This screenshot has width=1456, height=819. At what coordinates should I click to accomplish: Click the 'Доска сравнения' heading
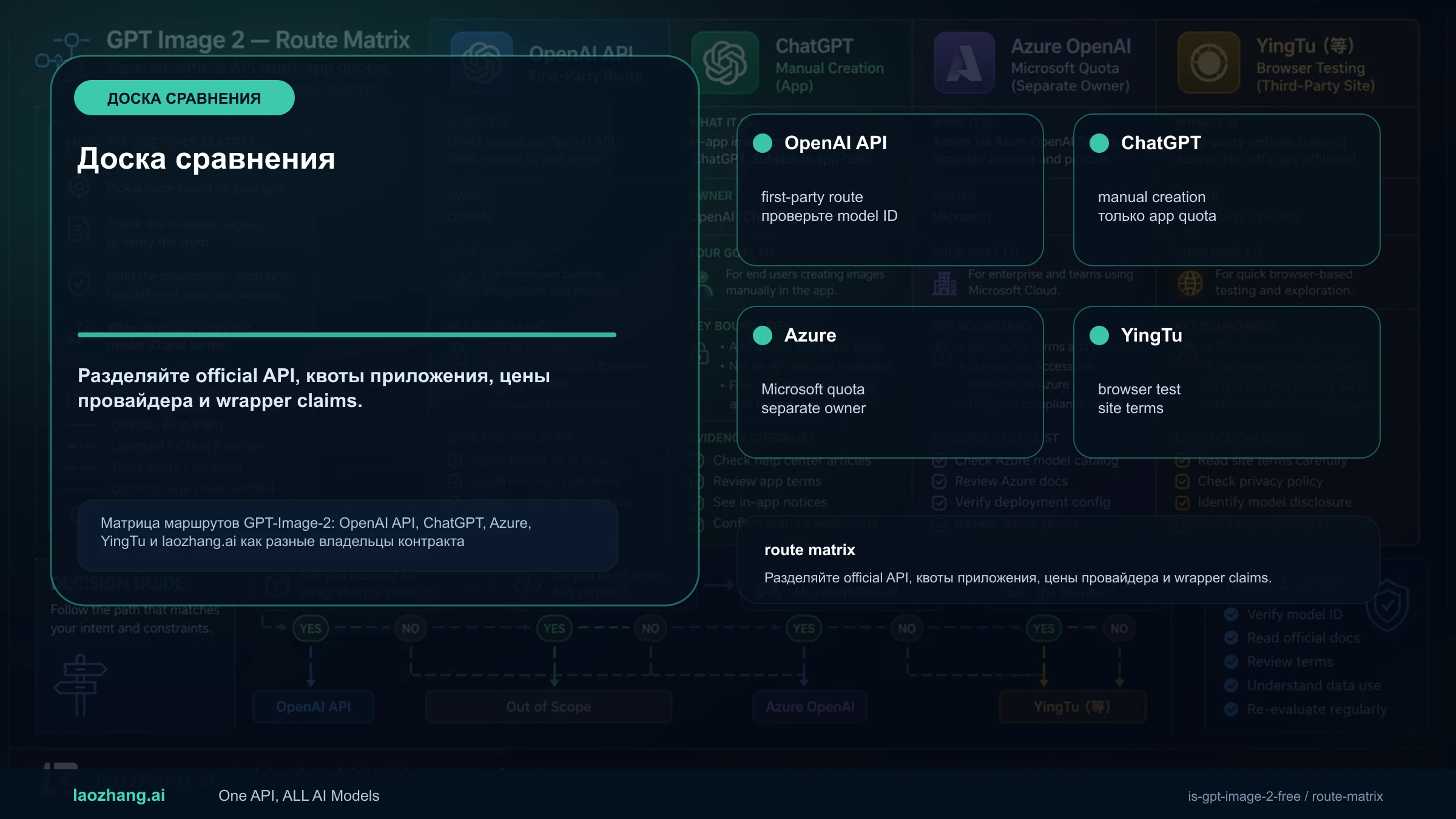(x=206, y=159)
